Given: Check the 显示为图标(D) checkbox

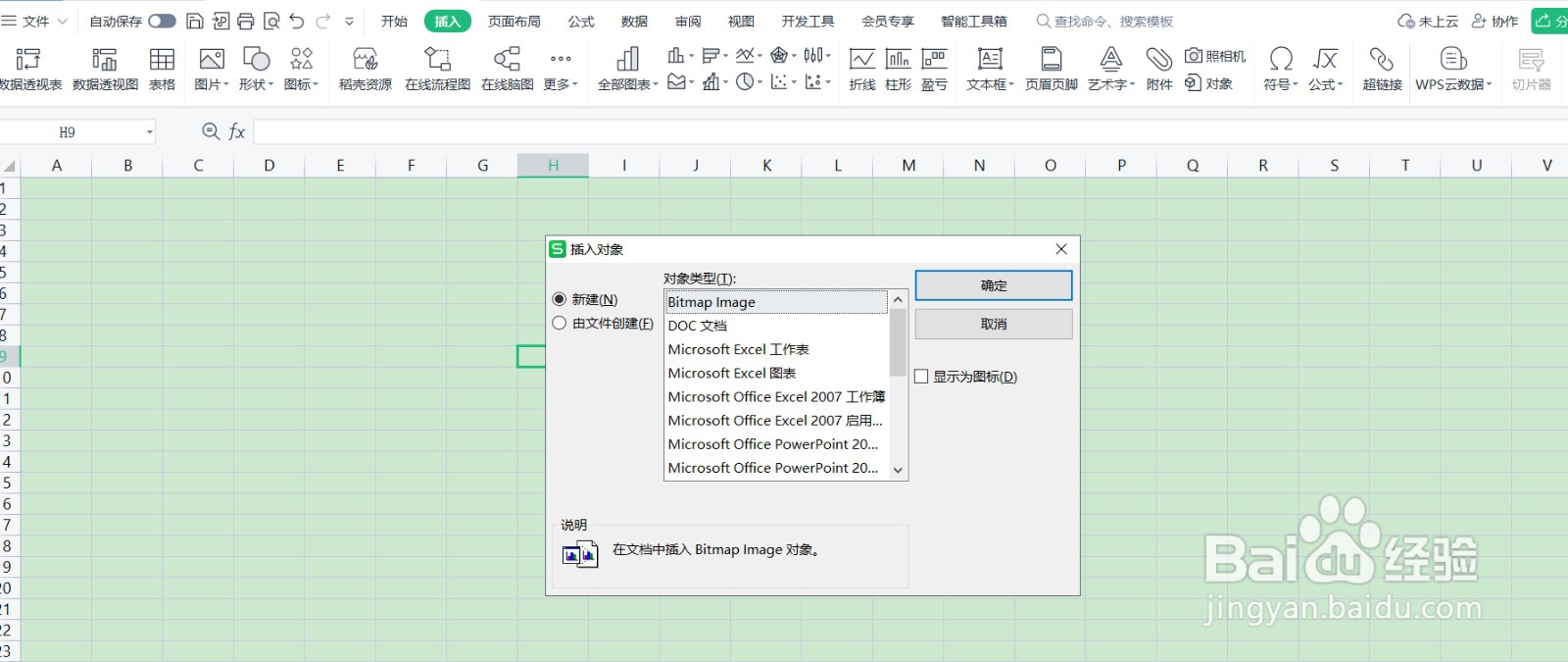Looking at the screenshot, I should click(x=921, y=377).
